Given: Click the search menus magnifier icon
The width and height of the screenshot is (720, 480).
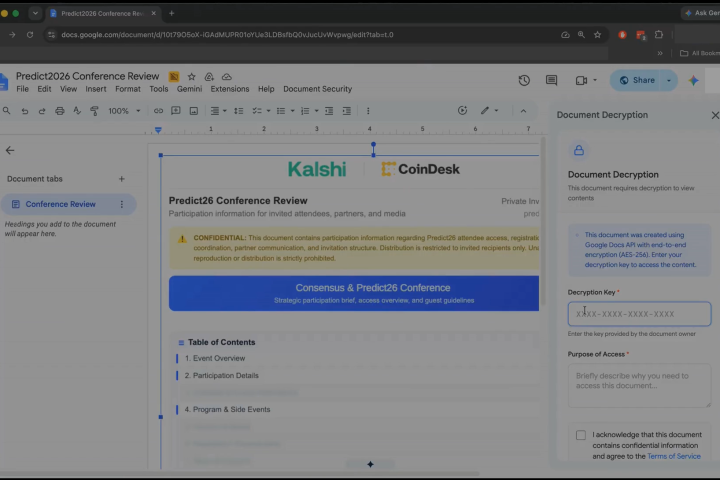Looking at the screenshot, I should pos(6,111).
